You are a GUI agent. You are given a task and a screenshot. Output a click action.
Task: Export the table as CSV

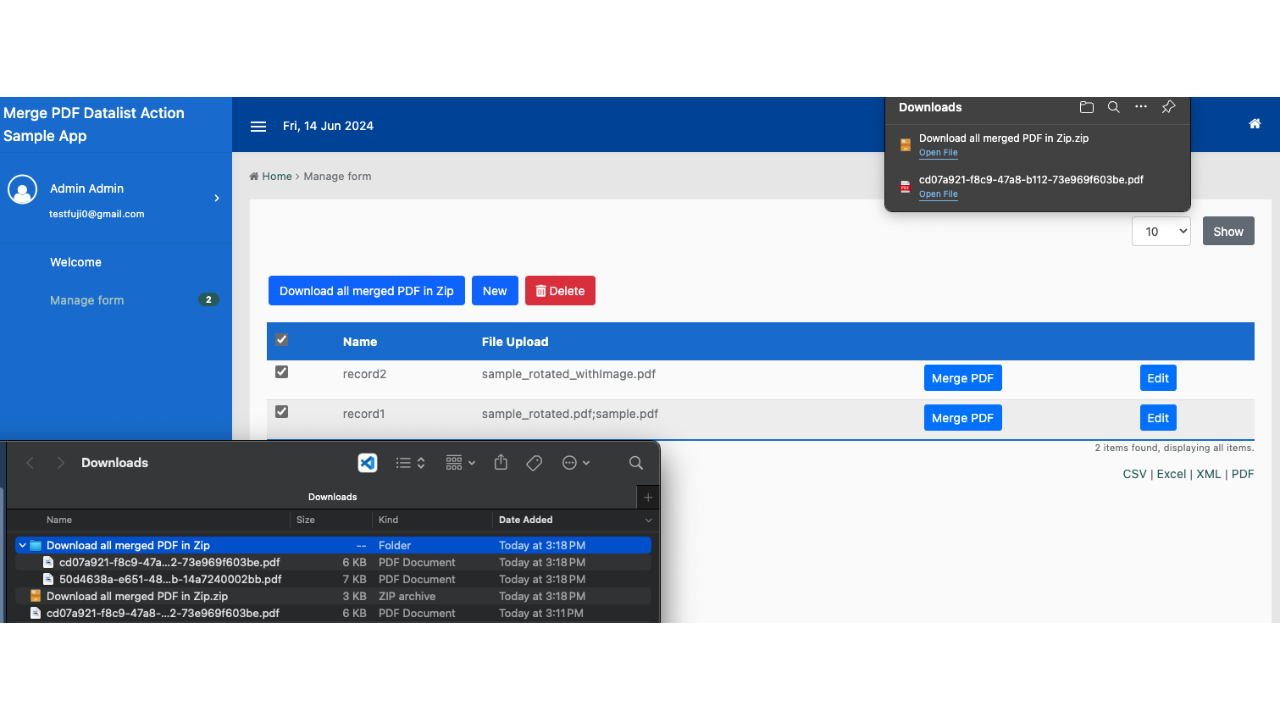coord(1135,474)
